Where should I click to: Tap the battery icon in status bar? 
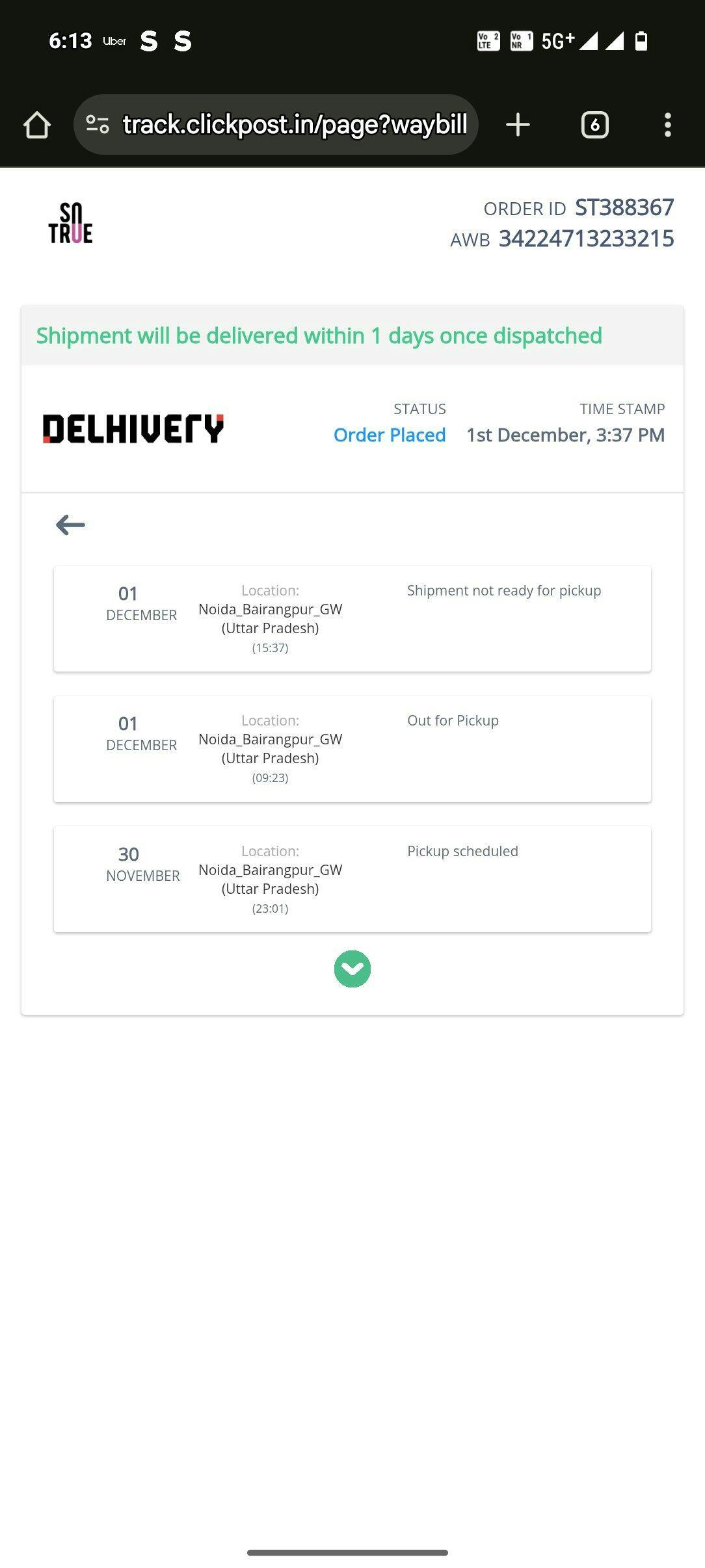click(x=641, y=41)
